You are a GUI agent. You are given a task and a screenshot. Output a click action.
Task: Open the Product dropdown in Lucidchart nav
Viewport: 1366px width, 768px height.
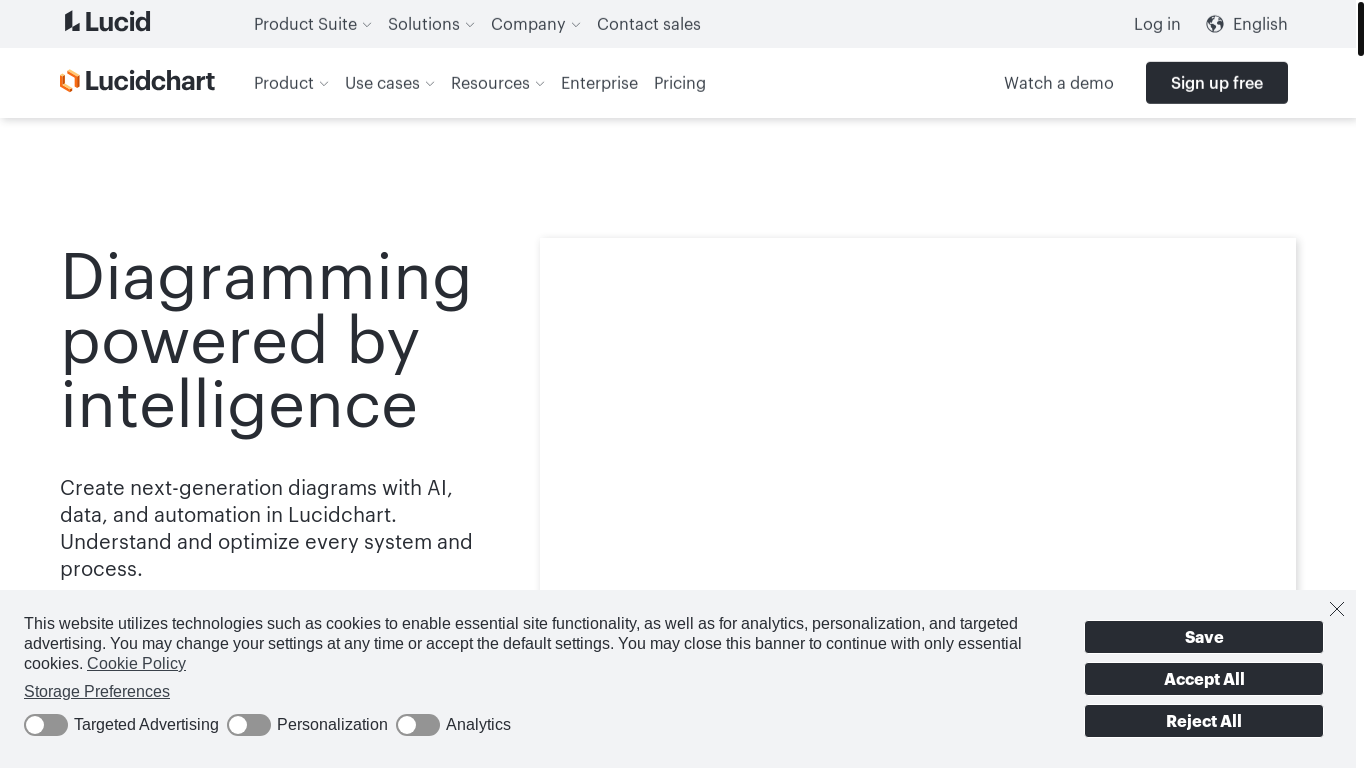coord(291,83)
